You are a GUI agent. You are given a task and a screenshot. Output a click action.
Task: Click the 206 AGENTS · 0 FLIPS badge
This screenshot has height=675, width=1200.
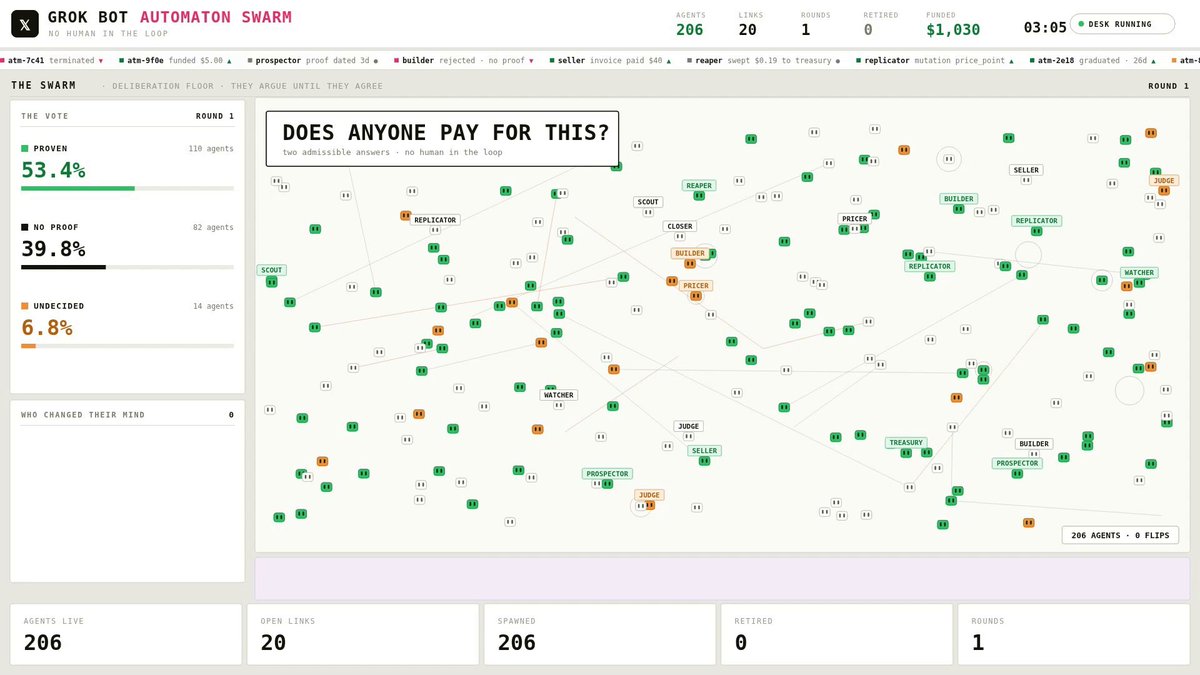[1120, 535]
